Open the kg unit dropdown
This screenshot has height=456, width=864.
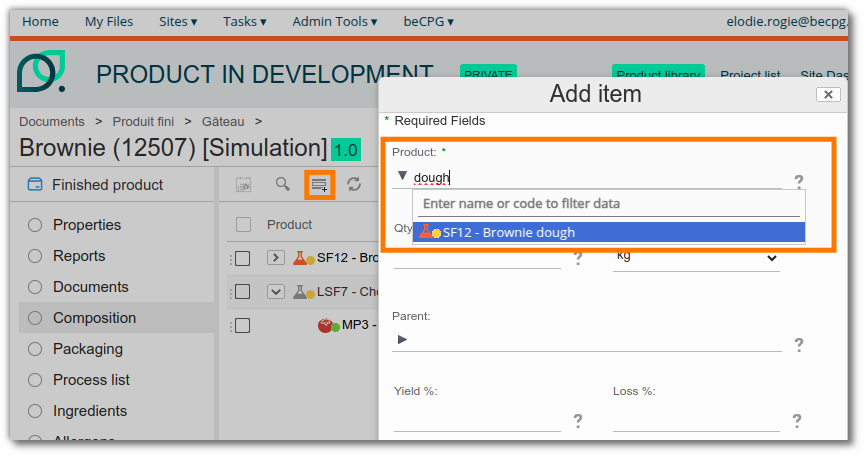click(696, 257)
